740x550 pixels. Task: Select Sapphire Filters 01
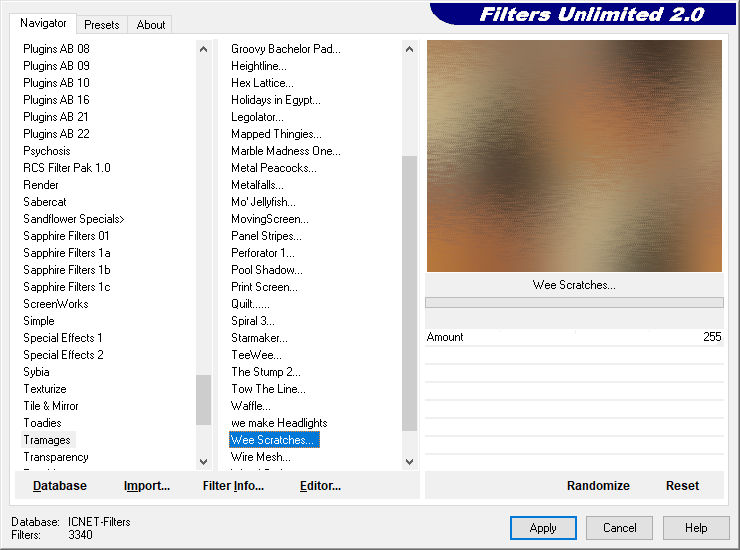66,236
